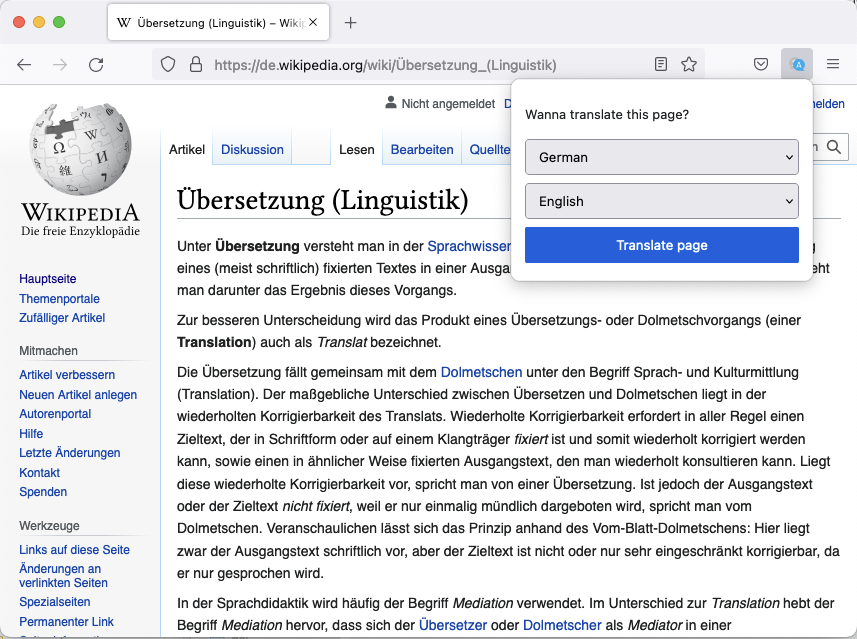Click the Wikipedia globe logo
Image resolution: width=857 pixels, height=639 pixels.
point(80,150)
